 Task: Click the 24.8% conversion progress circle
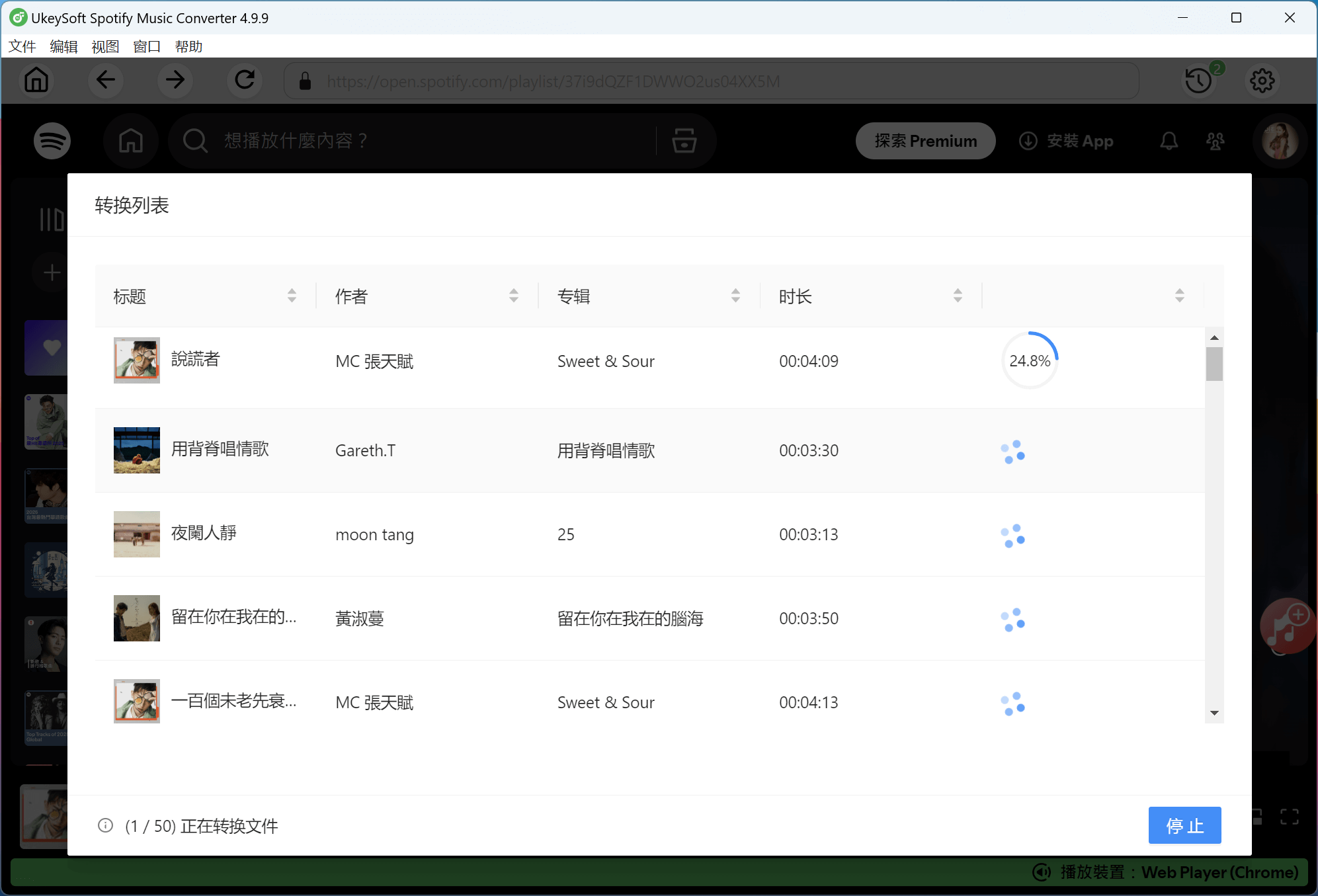1030,360
